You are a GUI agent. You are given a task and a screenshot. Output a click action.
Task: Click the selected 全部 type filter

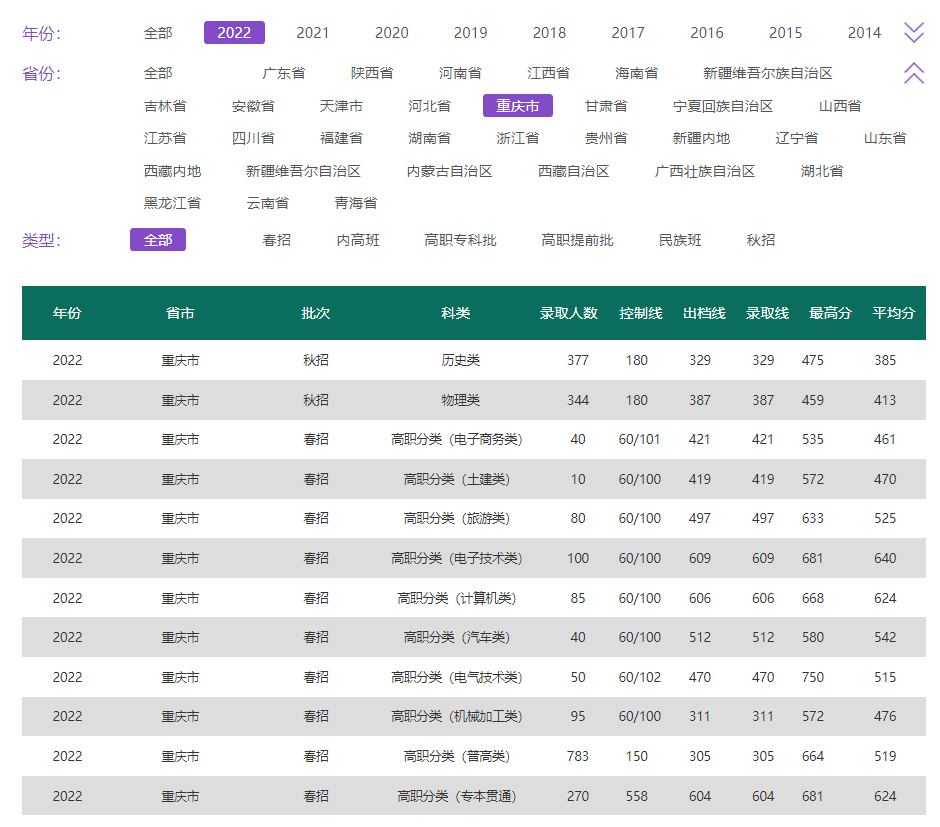[x=158, y=240]
